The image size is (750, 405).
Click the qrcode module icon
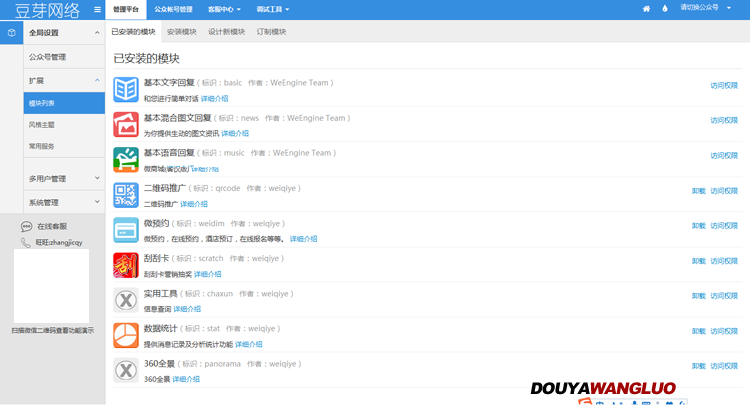(x=126, y=195)
